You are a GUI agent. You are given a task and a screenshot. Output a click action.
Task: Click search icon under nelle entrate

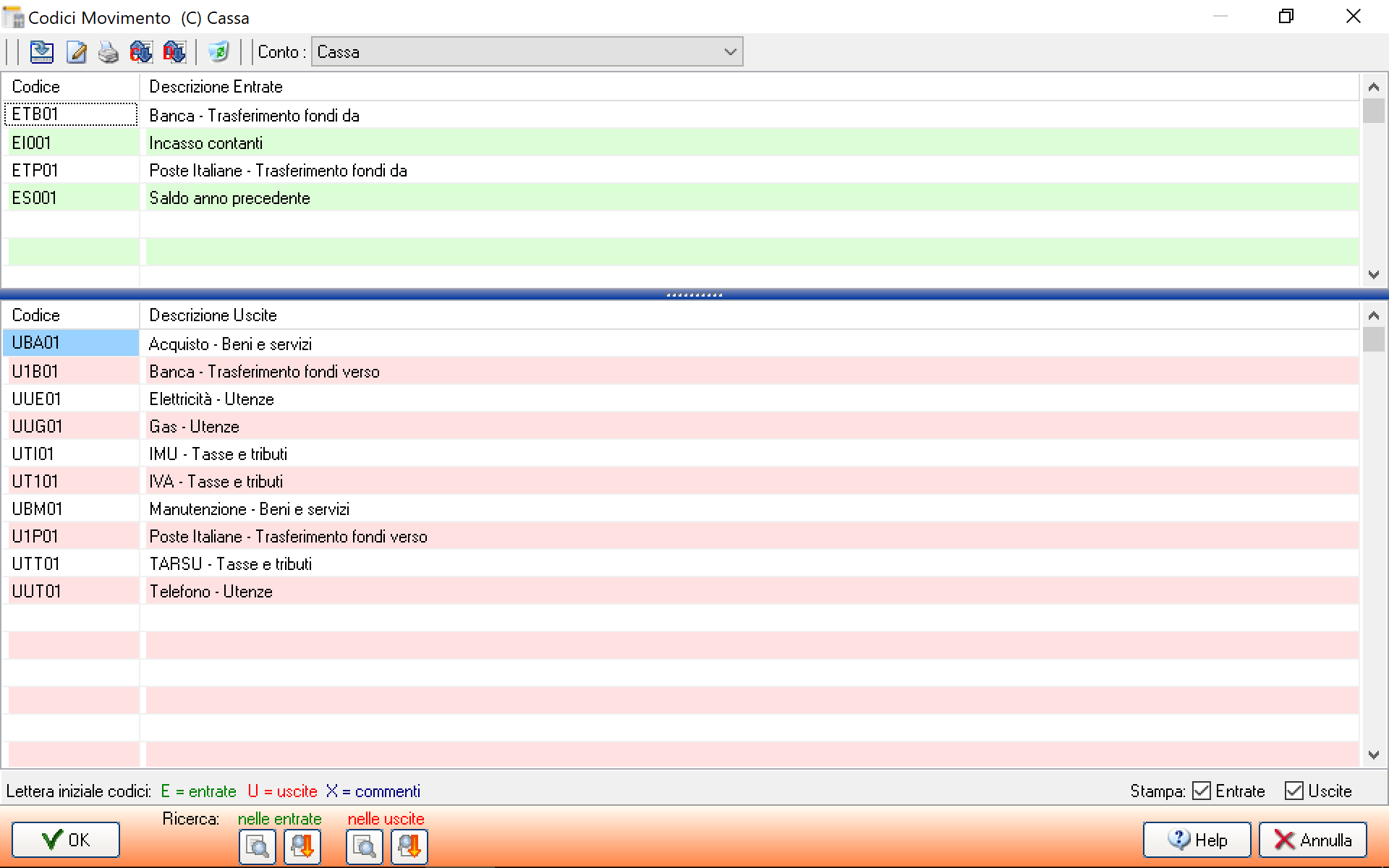click(x=258, y=846)
